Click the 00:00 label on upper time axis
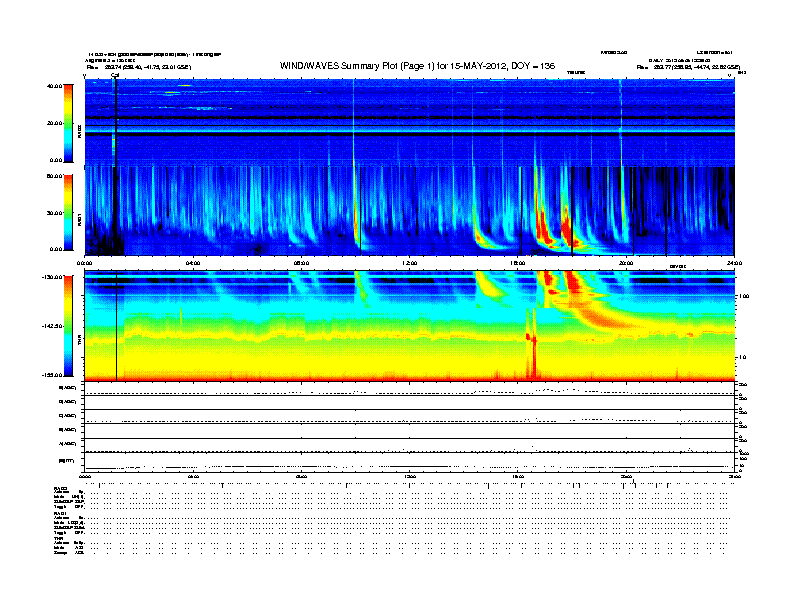The width and height of the screenshot is (792, 612). pos(84,263)
